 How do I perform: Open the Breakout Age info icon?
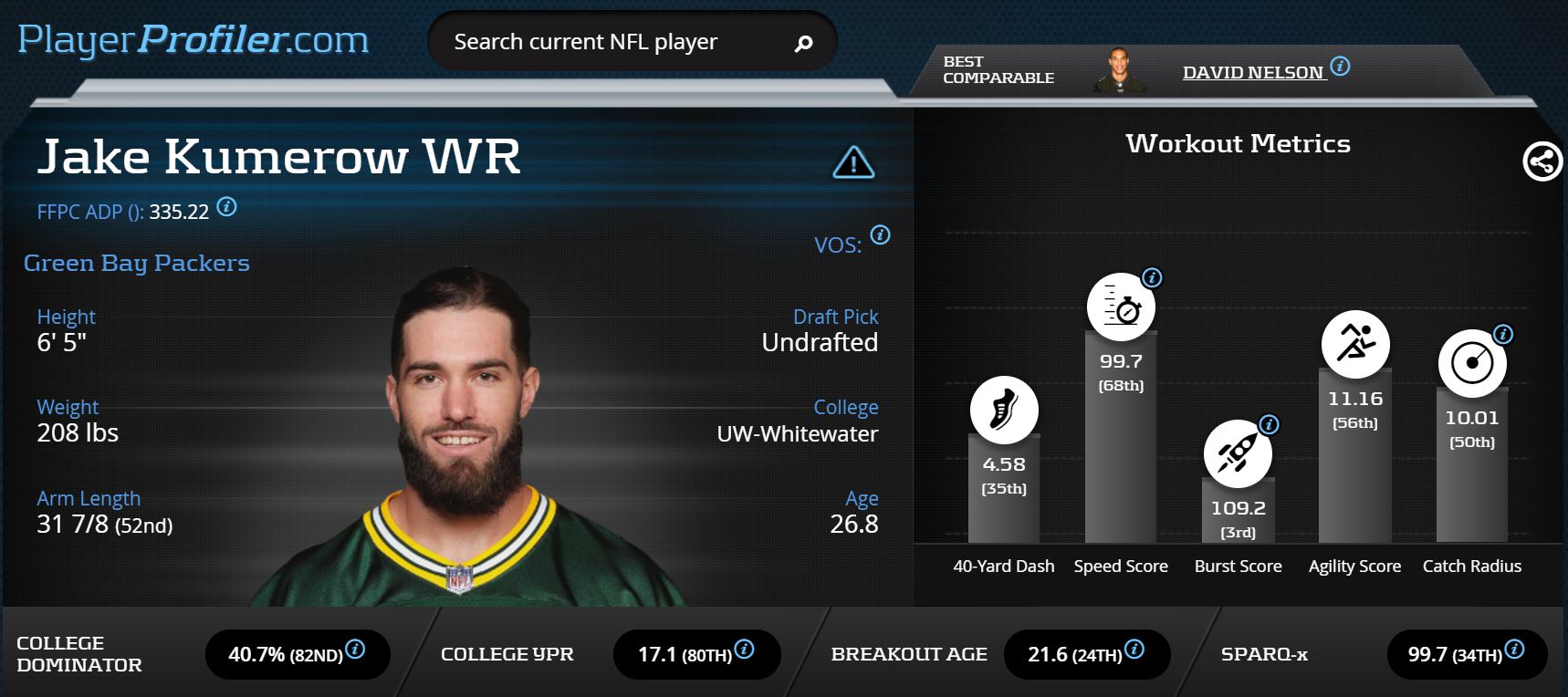click(x=1134, y=649)
